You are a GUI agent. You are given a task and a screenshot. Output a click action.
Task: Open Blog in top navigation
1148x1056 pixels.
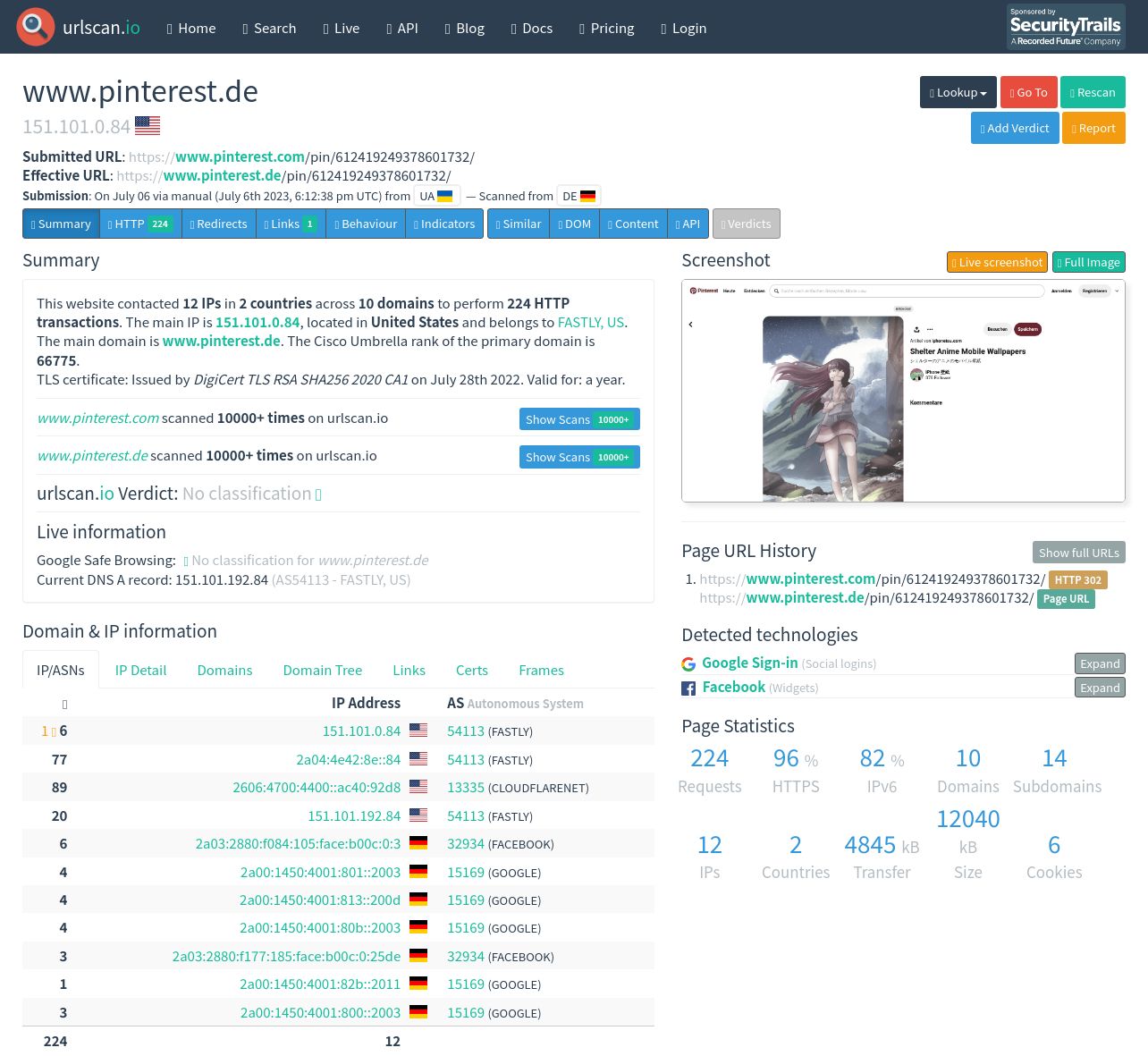coord(465,28)
